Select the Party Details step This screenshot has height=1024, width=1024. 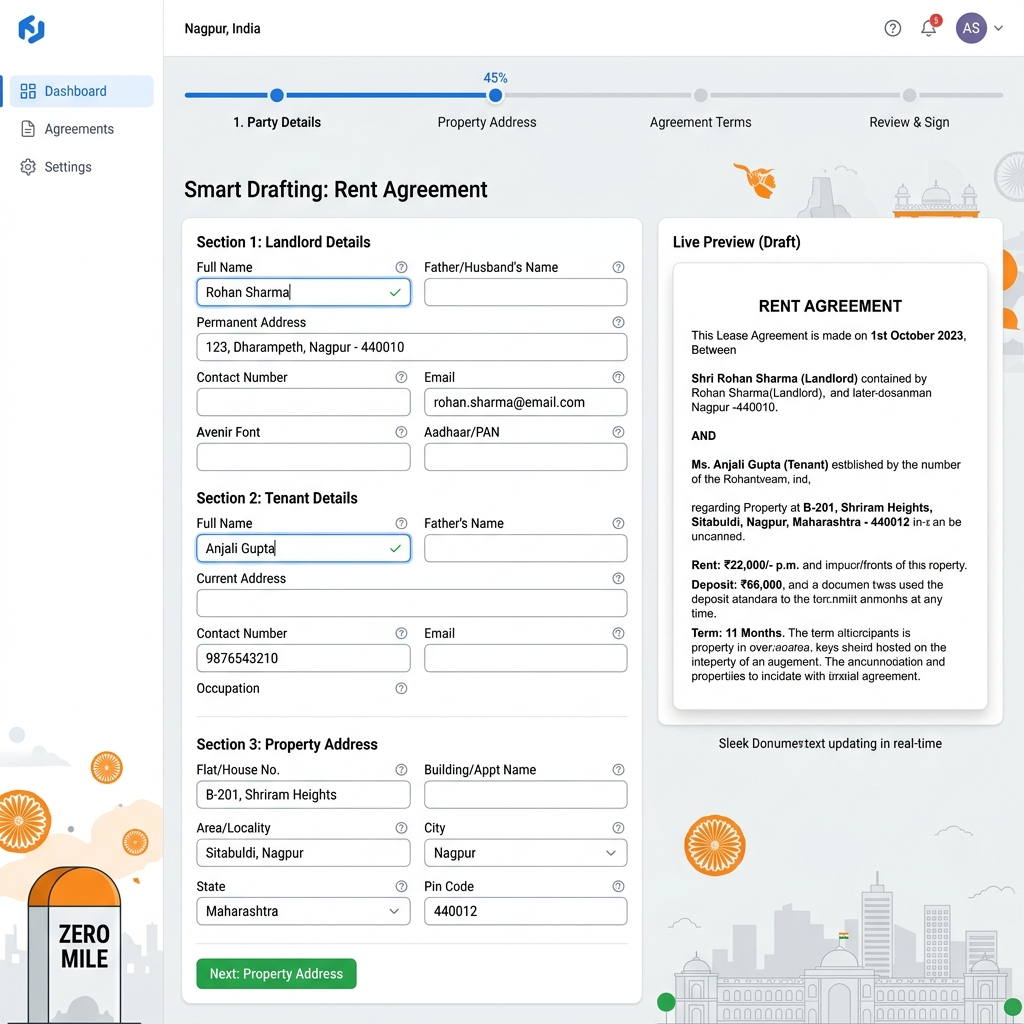point(277,122)
